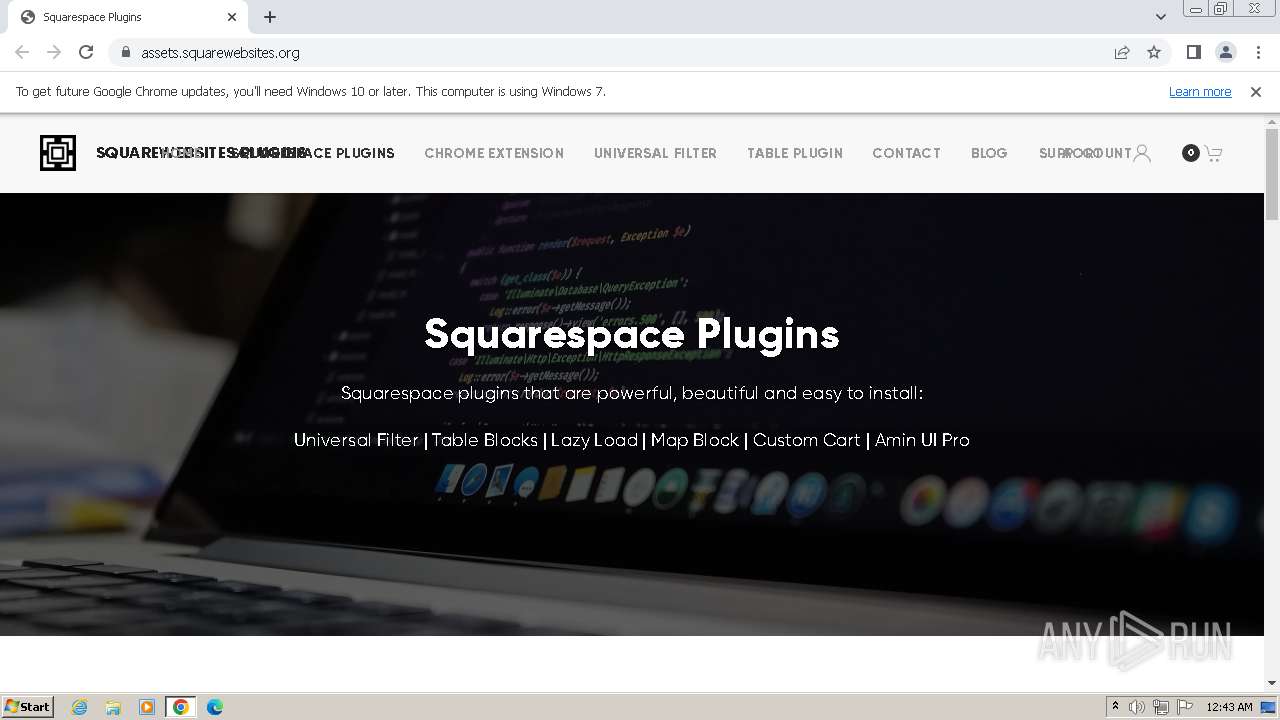
Task: Select the Squarespace Plugins browser tab
Action: (128, 17)
